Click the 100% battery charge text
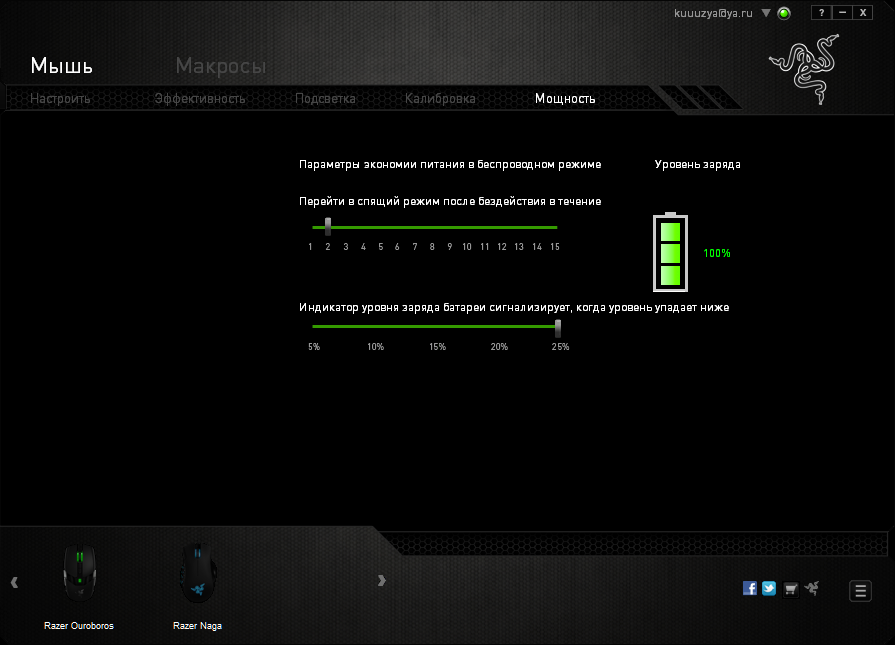The image size is (895, 645). (x=717, y=253)
